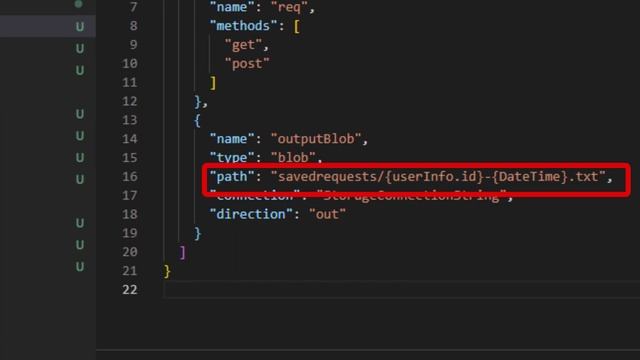Click the opening bracket after methods
The height and width of the screenshot is (360, 640).
click(297, 27)
